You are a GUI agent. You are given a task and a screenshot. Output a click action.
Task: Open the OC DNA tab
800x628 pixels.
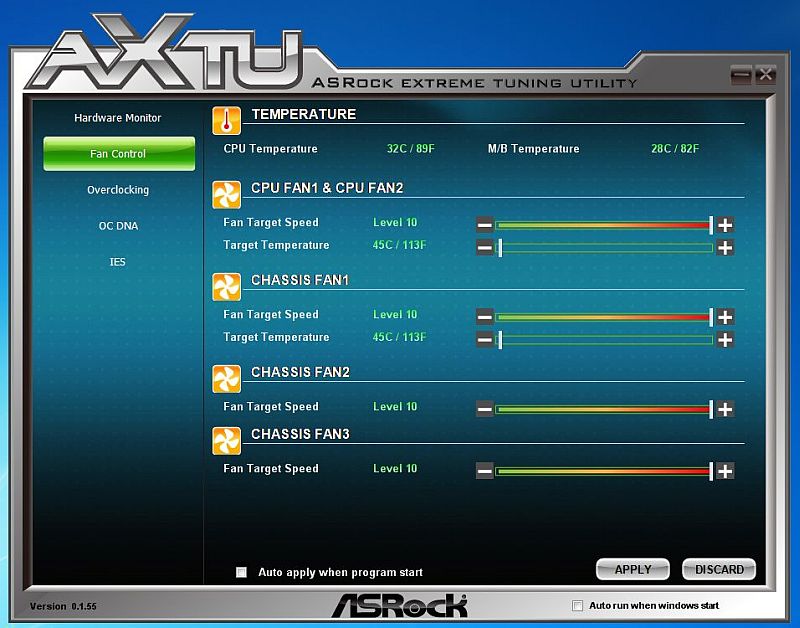(118, 226)
